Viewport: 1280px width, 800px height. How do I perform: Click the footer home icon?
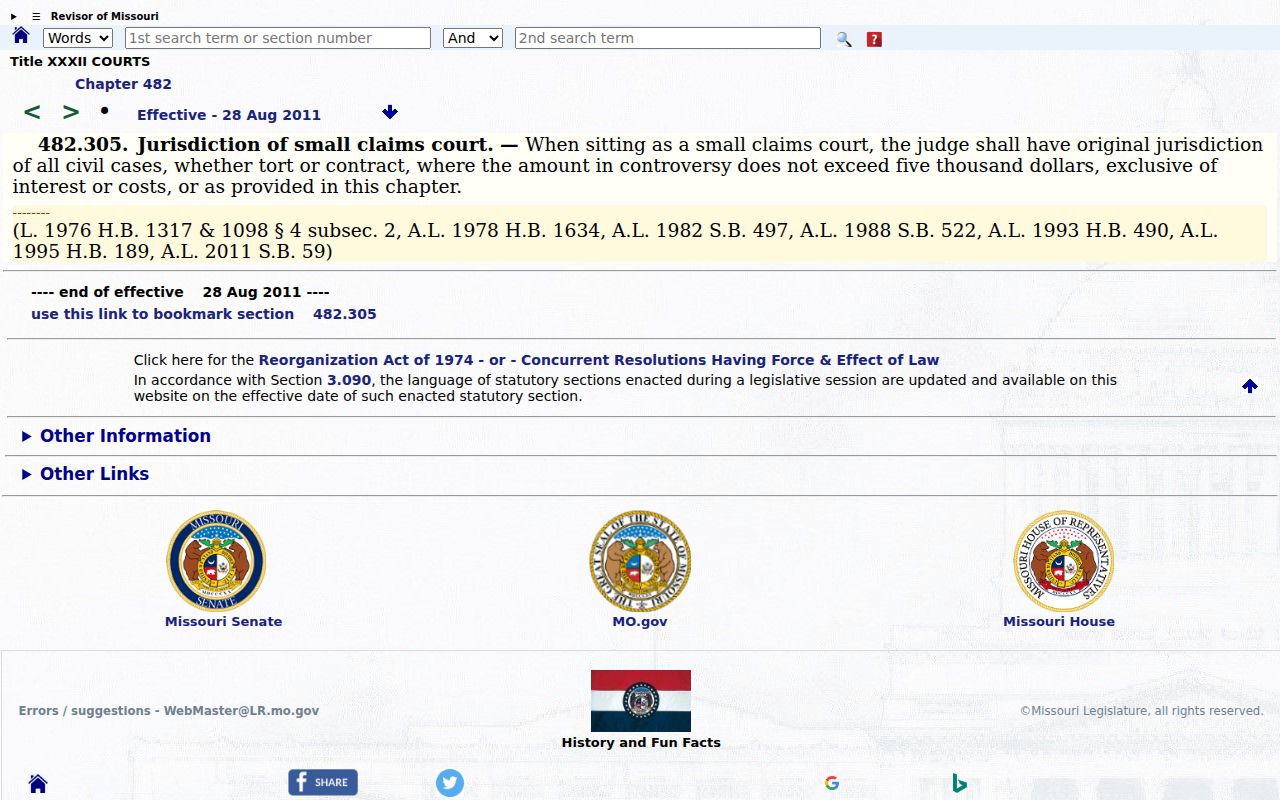click(38, 783)
